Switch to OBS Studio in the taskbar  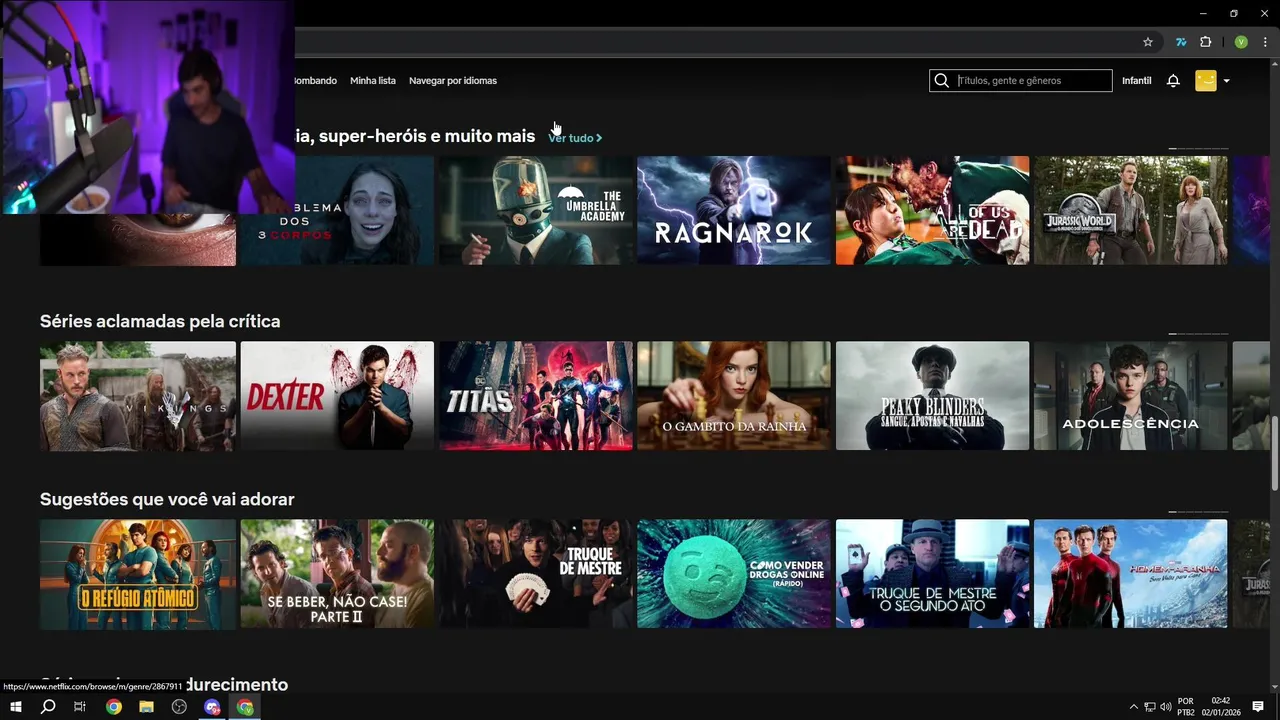coord(179,707)
